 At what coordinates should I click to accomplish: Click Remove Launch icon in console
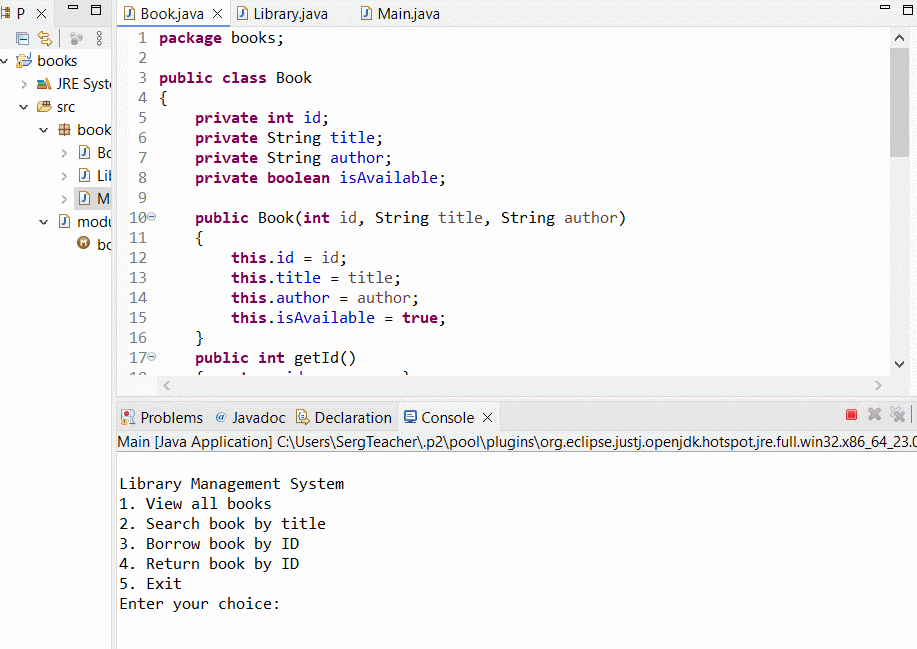[x=874, y=415]
